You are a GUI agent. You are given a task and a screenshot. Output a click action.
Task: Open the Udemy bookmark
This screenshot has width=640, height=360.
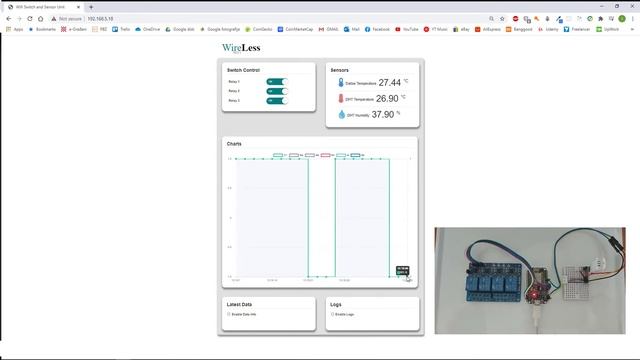pyautogui.click(x=548, y=29)
